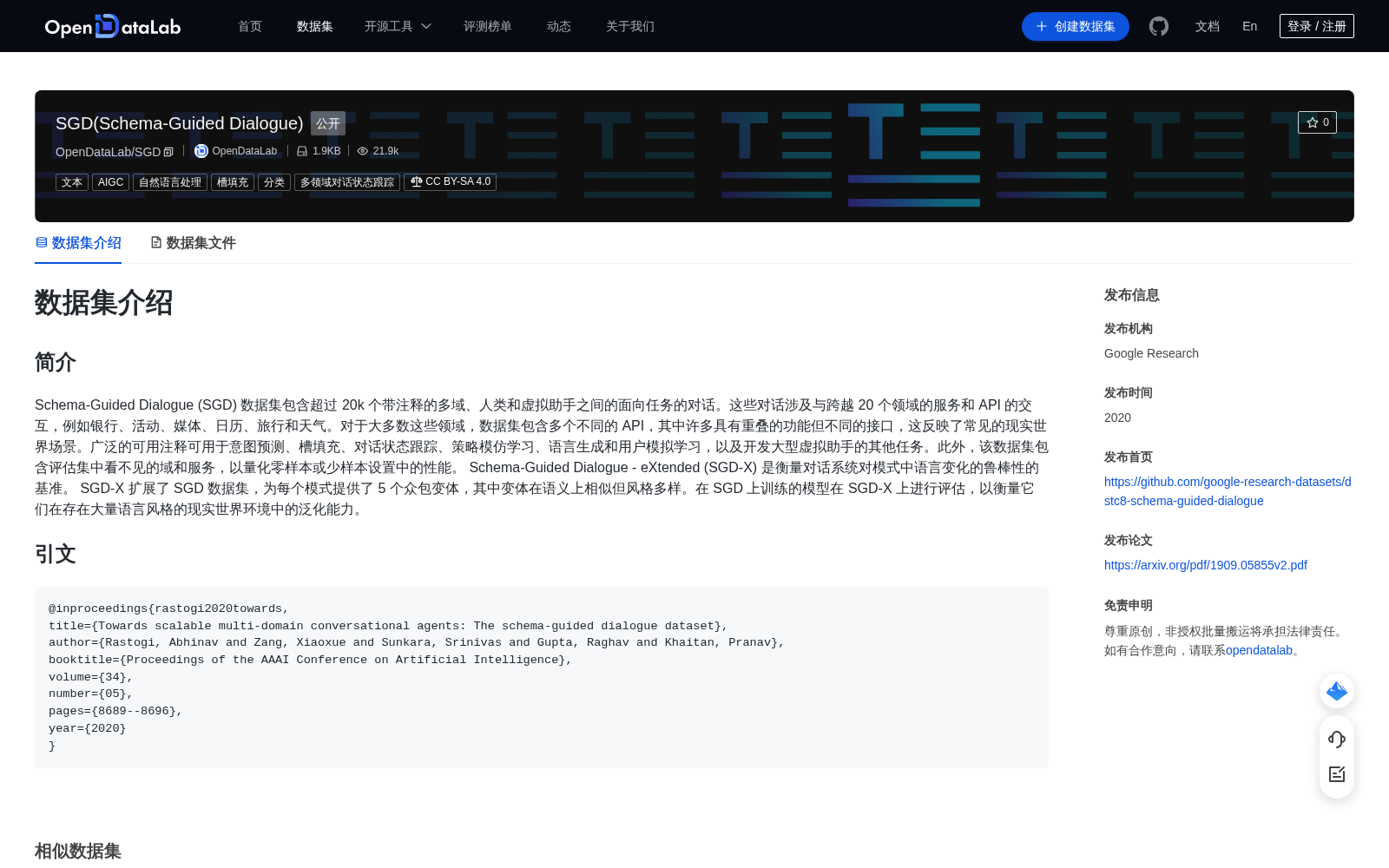Click the license scale icon in CC BY-SA tag
This screenshot has width=1389, height=868.
point(417,181)
